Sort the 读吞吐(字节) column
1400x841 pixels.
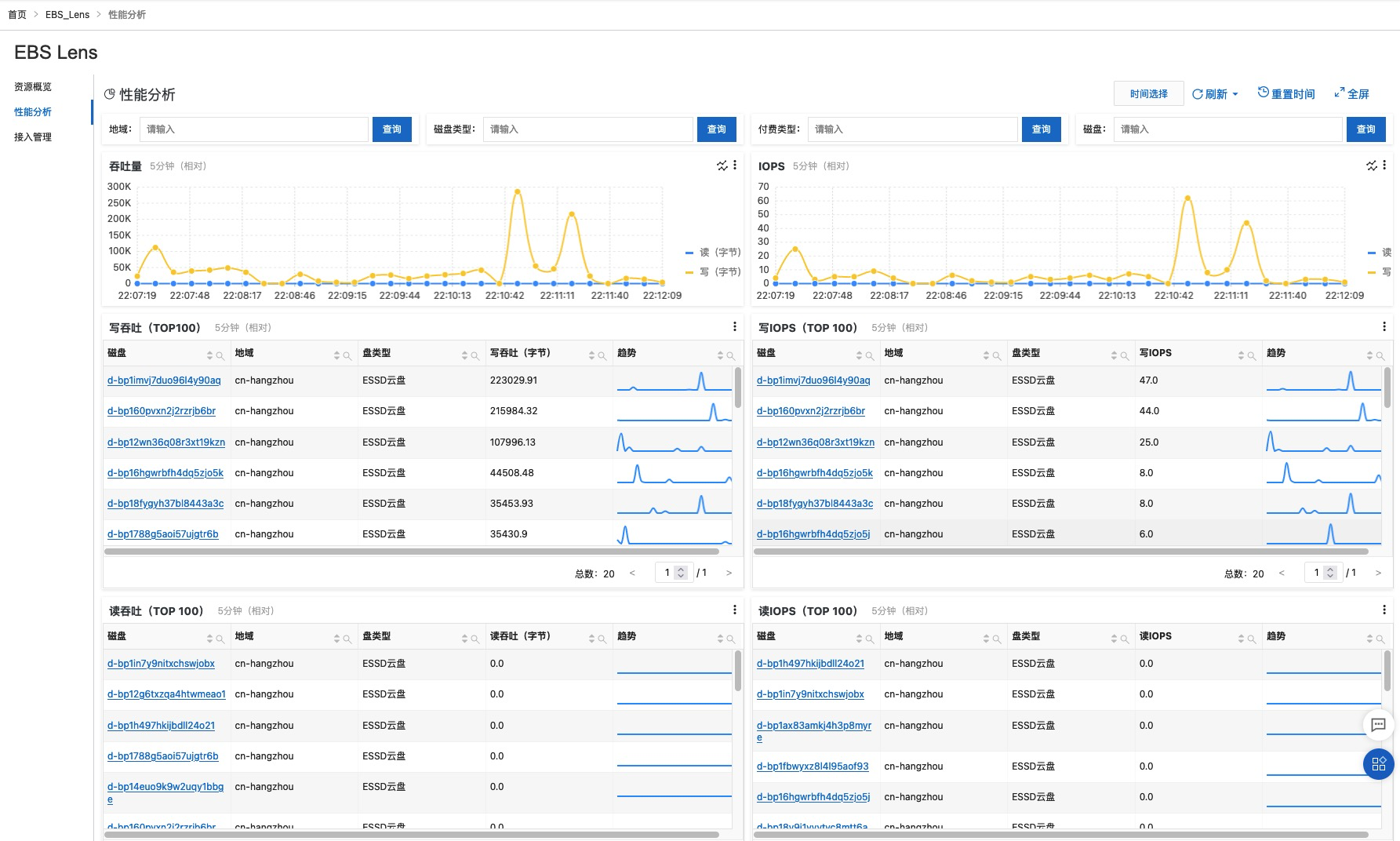[x=591, y=639]
